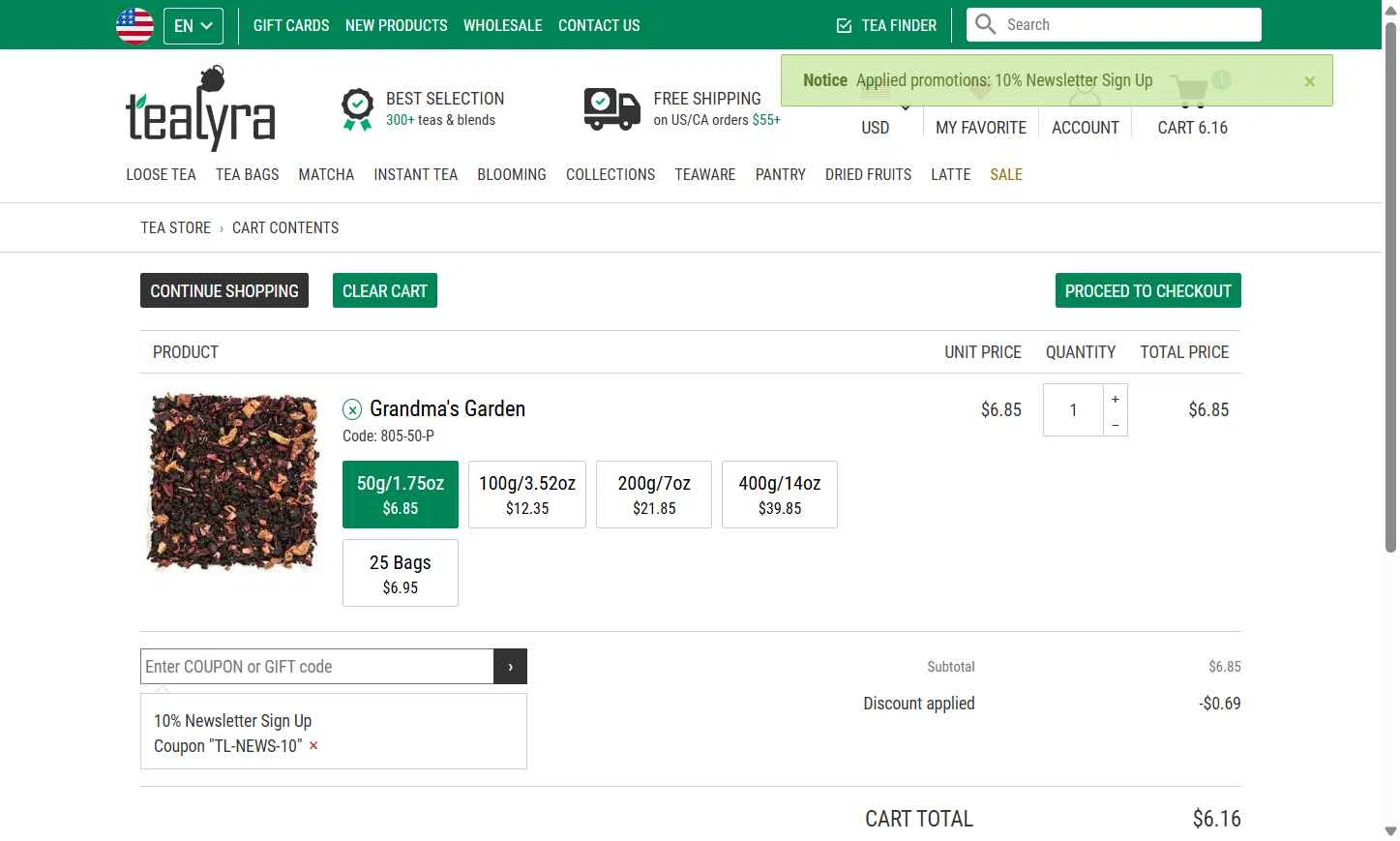The width and height of the screenshot is (1400, 841).
Task: Open the Pantry category
Action: [781, 174]
